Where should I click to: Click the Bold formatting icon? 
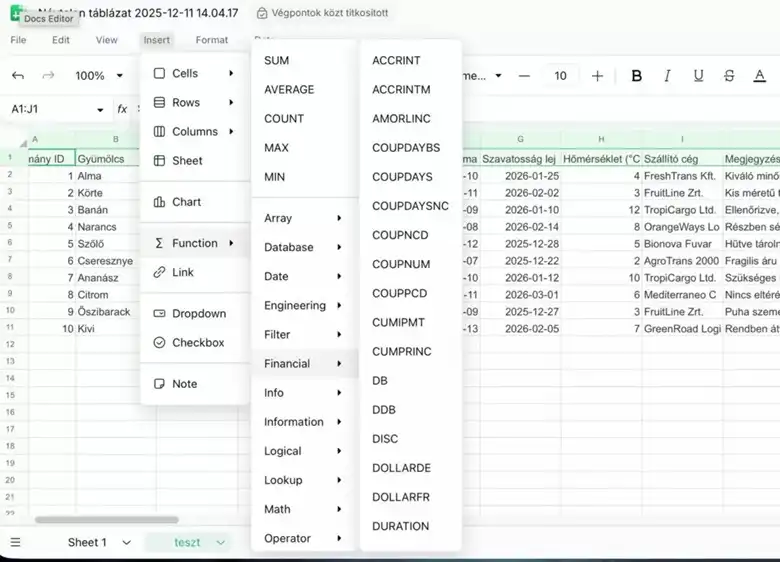(x=637, y=76)
